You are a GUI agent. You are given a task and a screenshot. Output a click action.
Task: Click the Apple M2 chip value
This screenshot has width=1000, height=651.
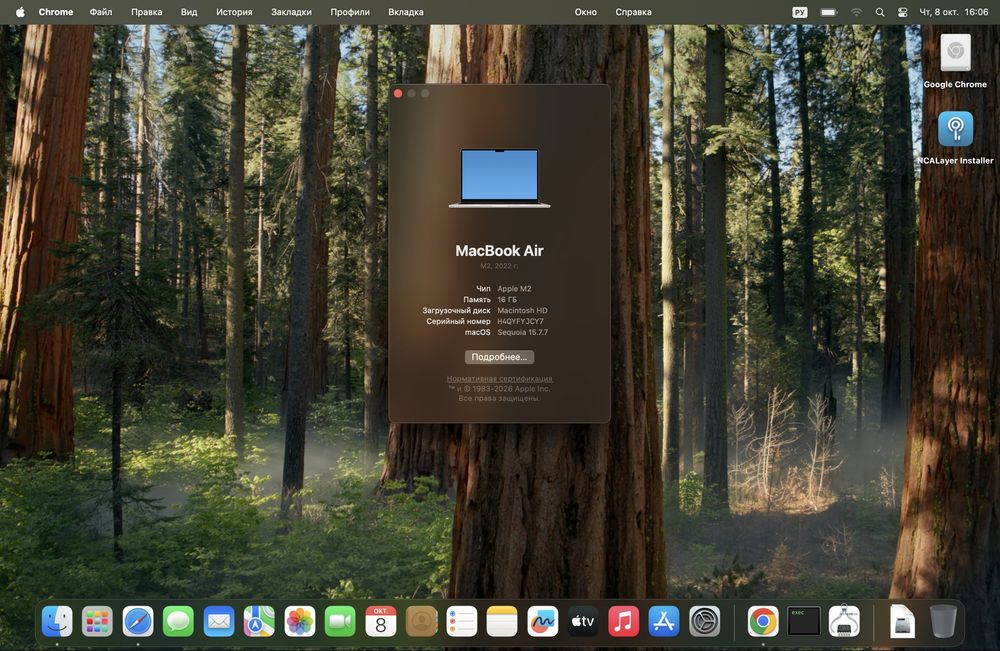514,289
